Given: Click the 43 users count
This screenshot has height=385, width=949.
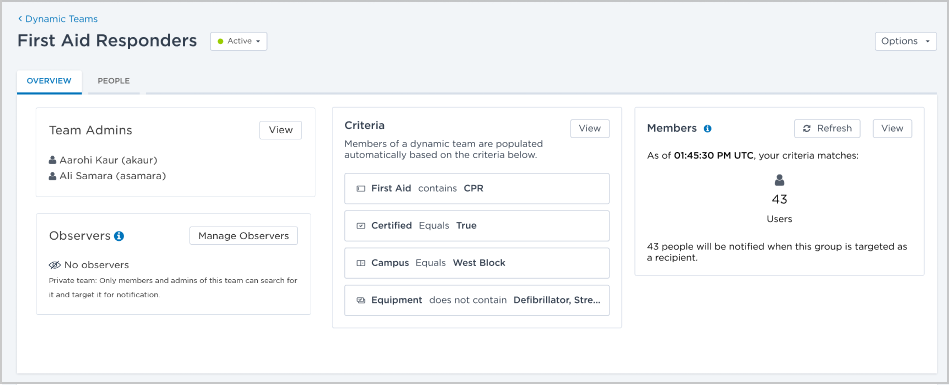Looking at the screenshot, I should (x=780, y=199).
